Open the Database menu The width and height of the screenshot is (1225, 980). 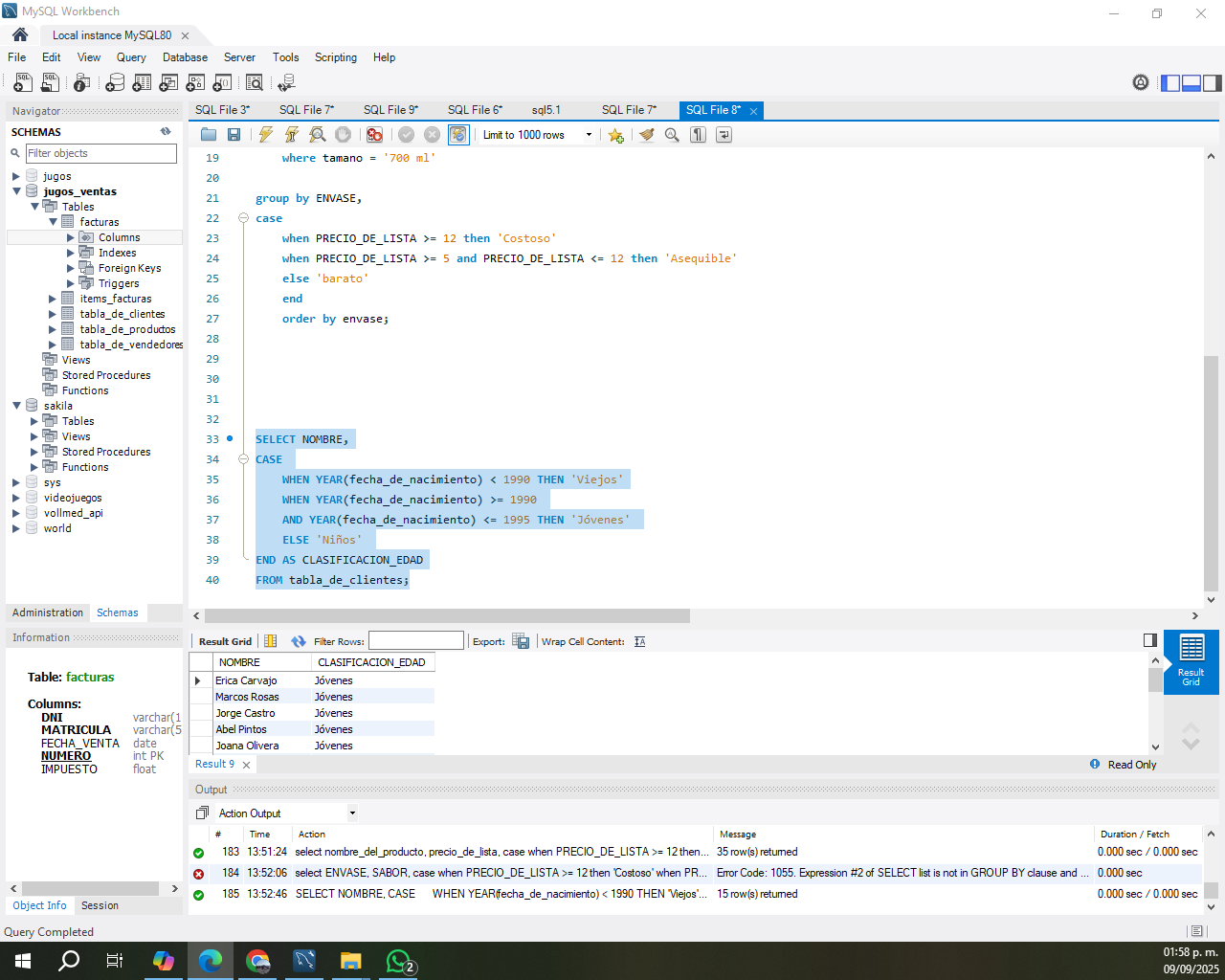185,57
